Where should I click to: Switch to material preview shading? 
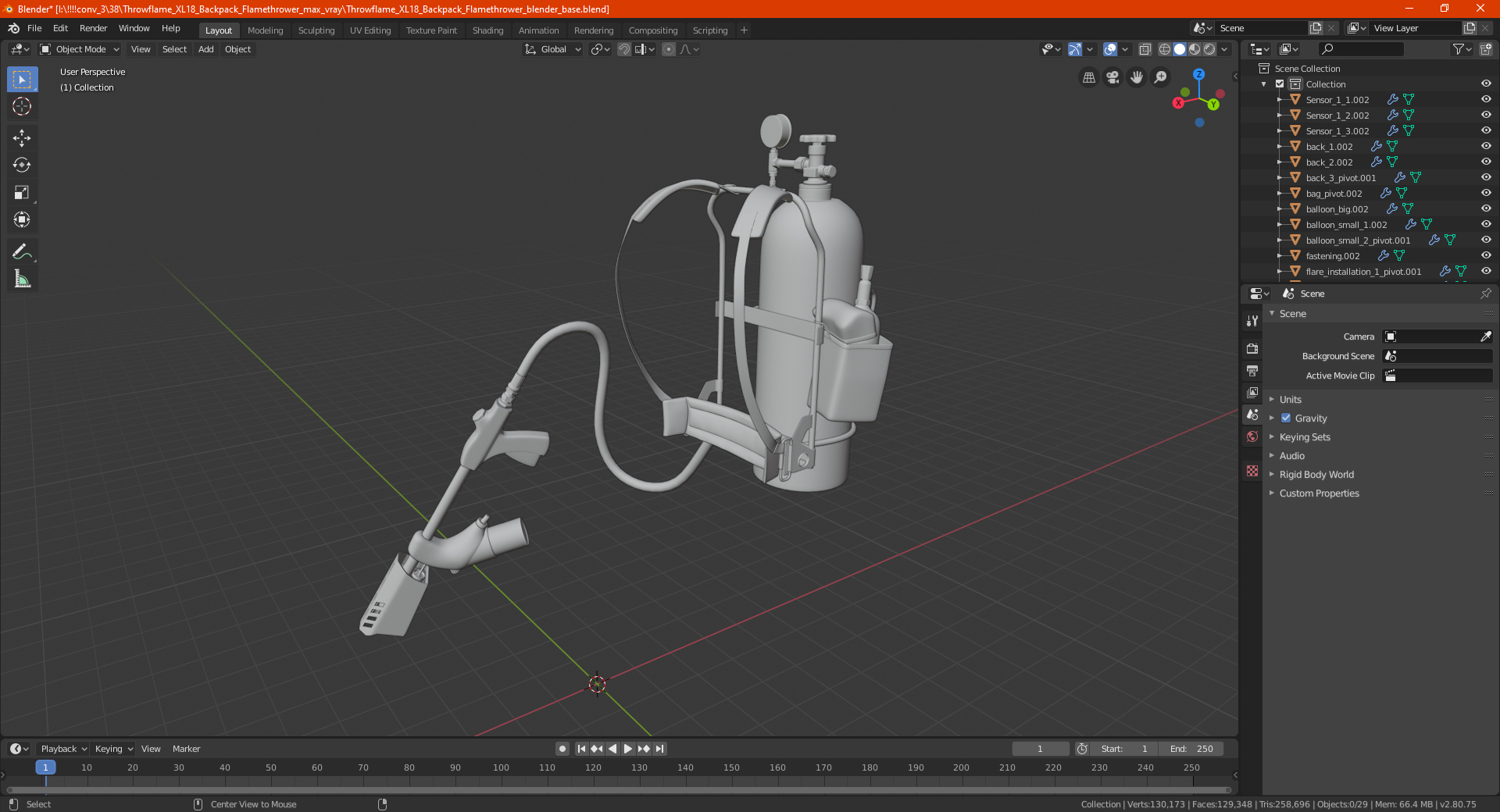tap(1195, 49)
